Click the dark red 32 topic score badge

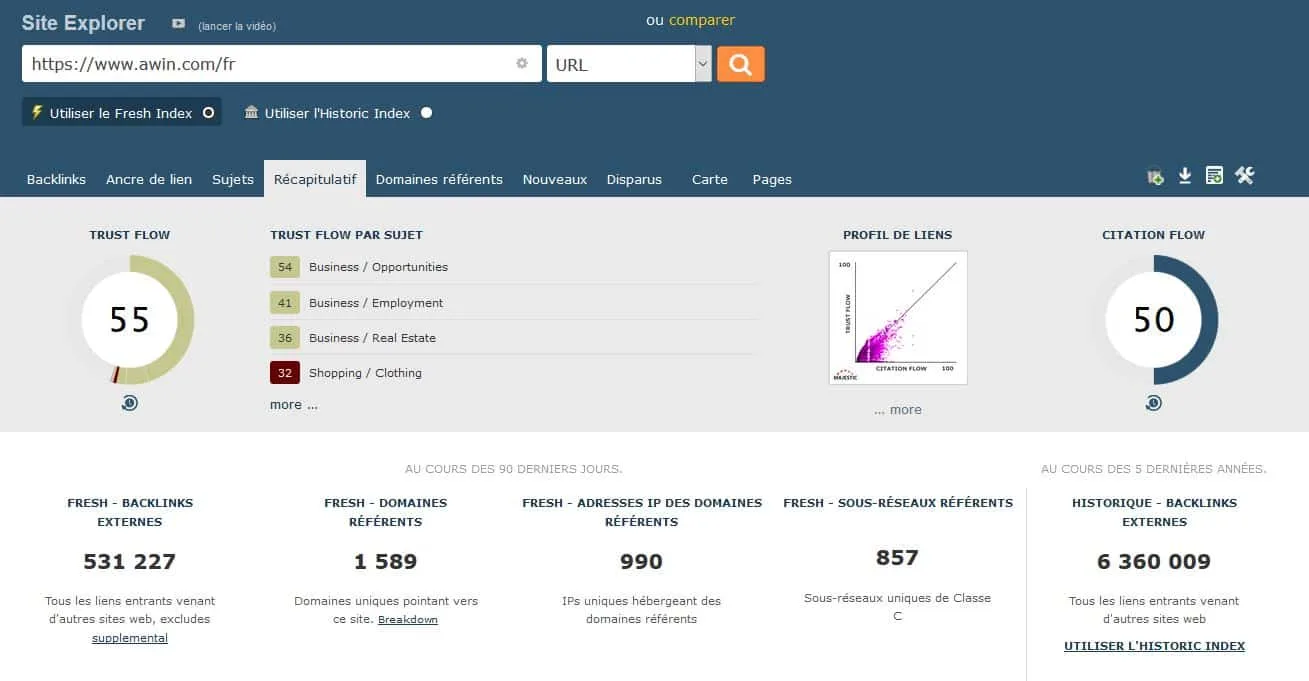pyautogui.click(x=285, y=373)
